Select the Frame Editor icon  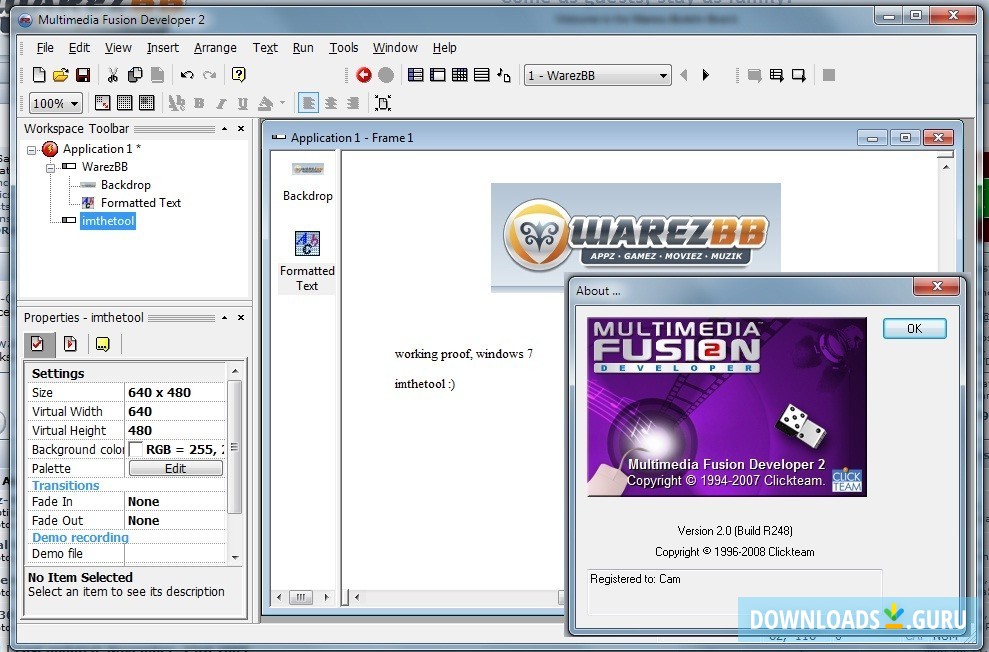click(439, 74)
